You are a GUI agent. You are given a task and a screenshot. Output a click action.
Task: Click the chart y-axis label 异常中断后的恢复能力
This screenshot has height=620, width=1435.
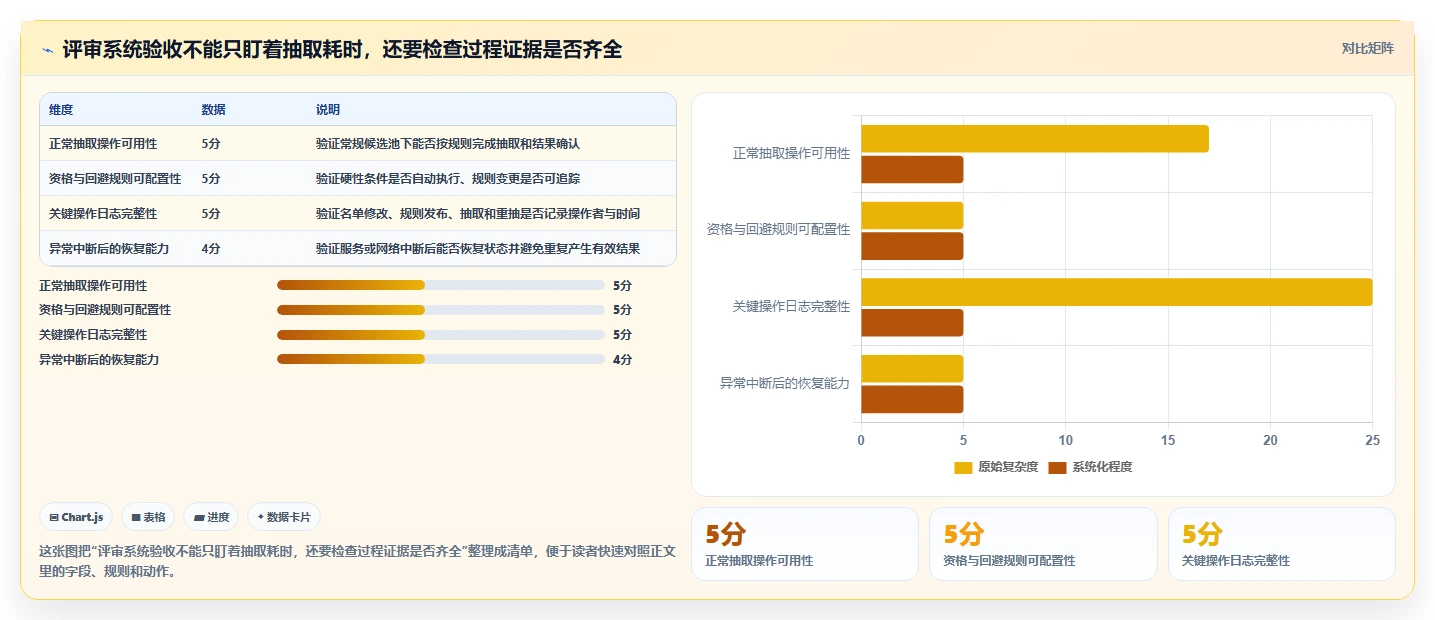point(785,383)
